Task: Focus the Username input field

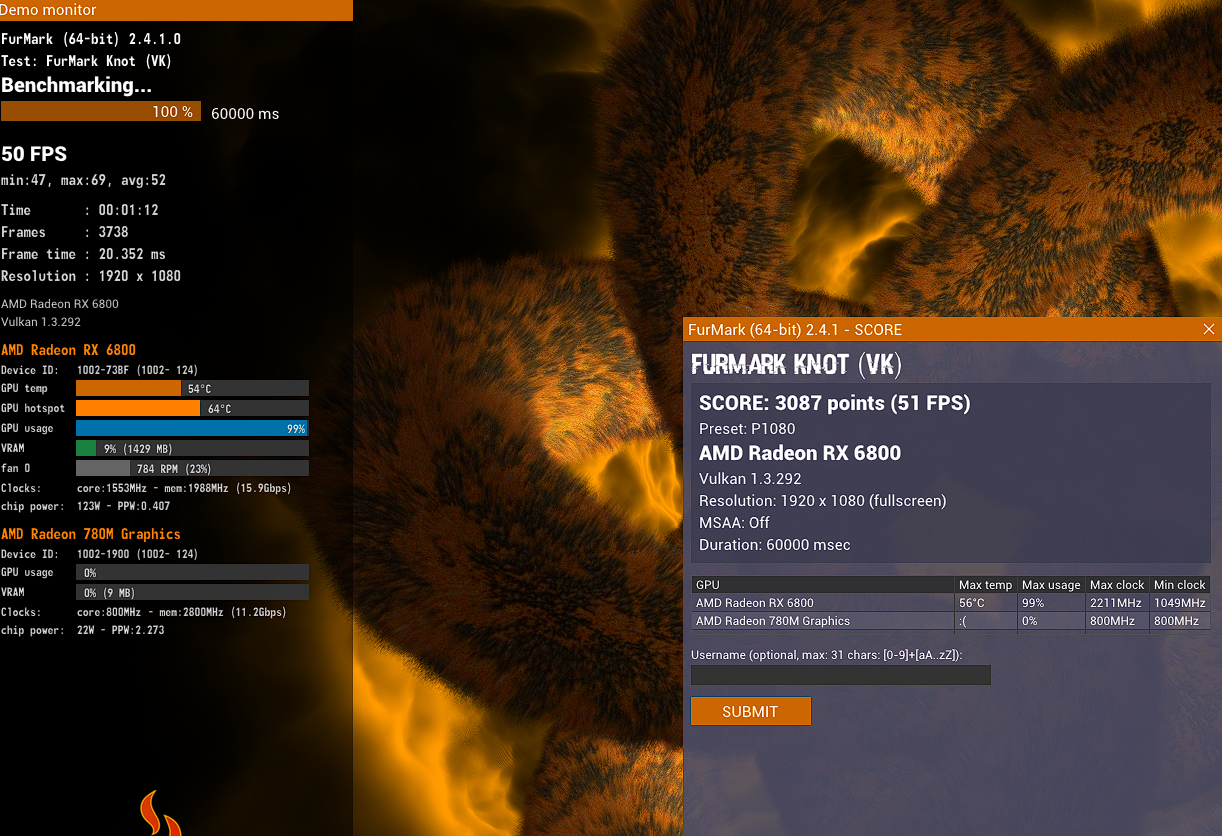Action: coord(840,675)
